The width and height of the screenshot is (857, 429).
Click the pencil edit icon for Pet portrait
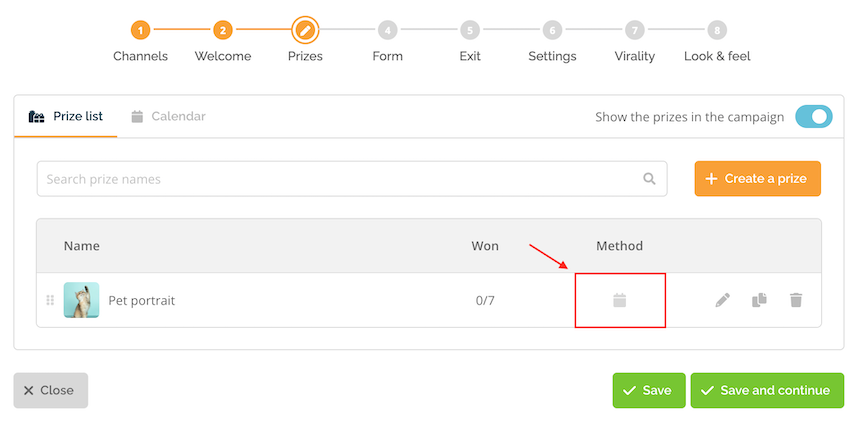tap(723, 300)
